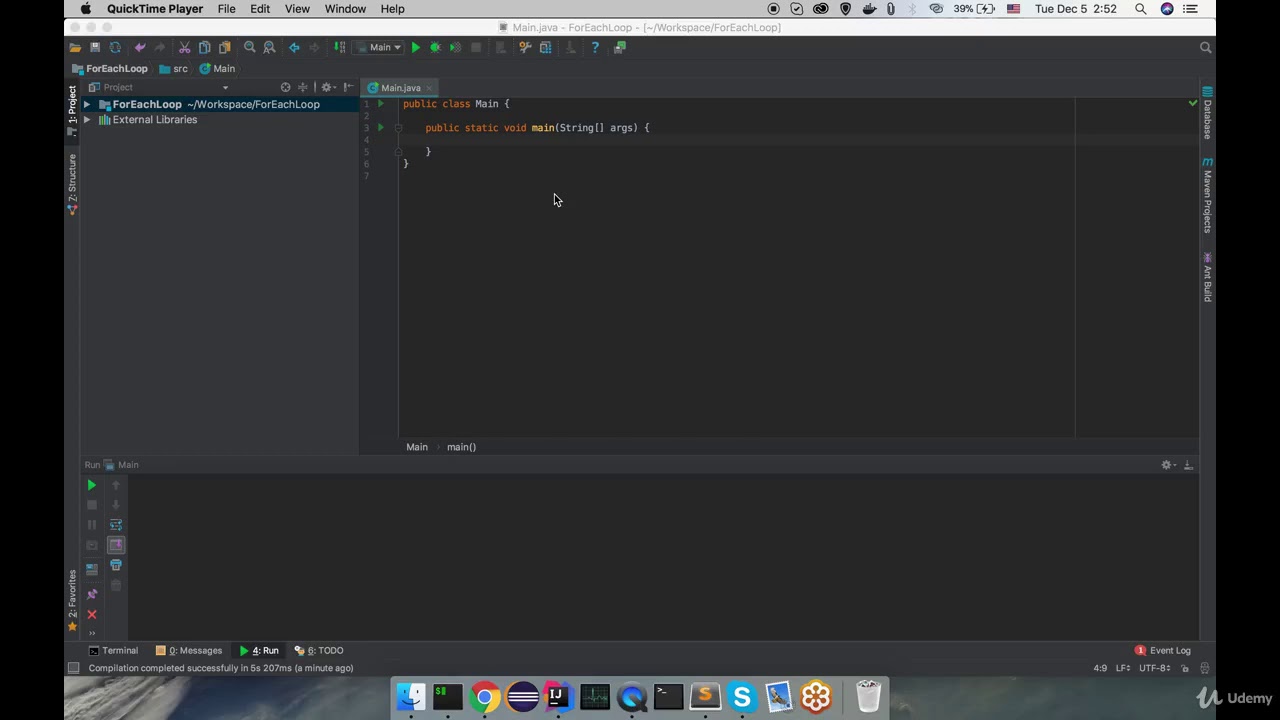This screenshot has height=720, width=1280.
Task: Click the Make Project build icon
Action: click(x=340, y=47)
